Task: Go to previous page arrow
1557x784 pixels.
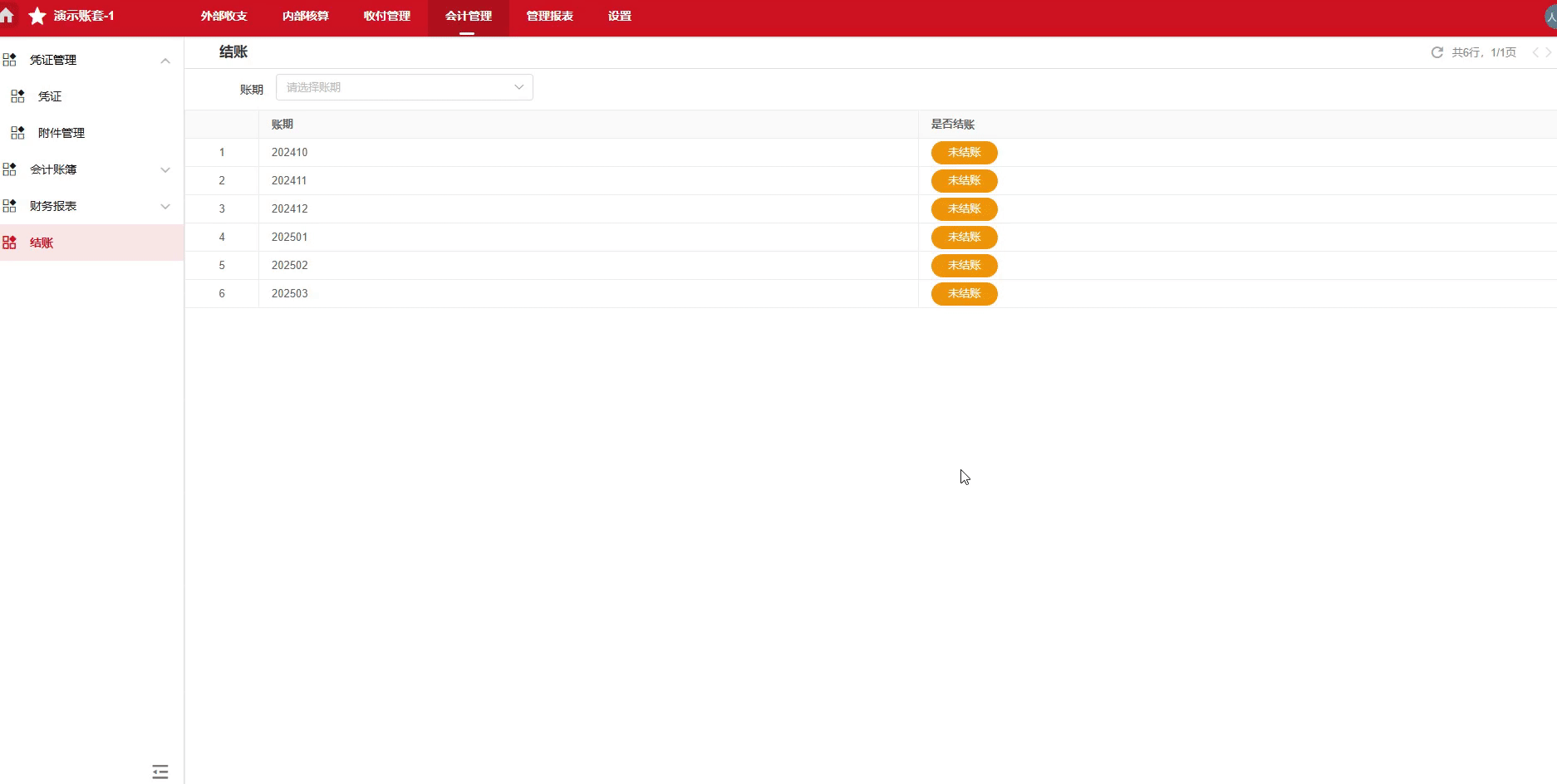Action: (1535, 52)
